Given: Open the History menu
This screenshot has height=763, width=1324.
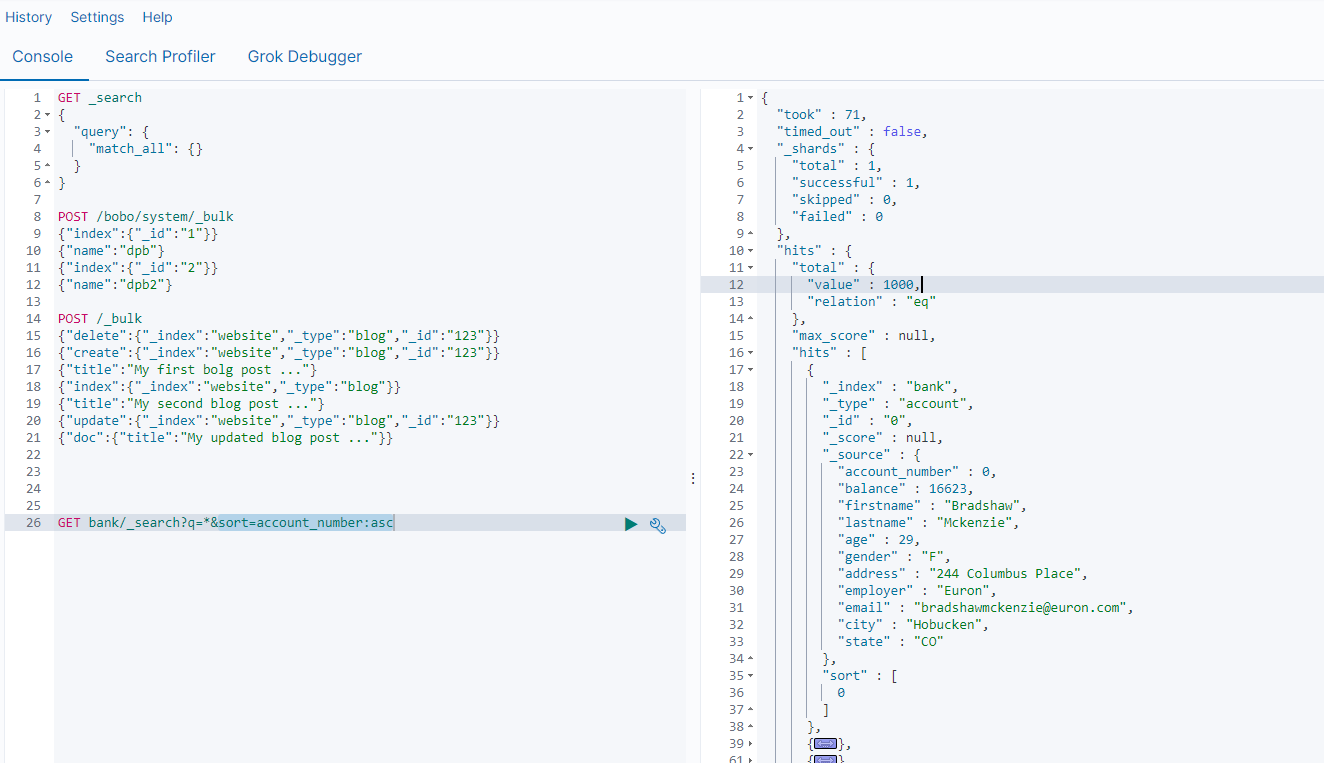Looking at the screenshot, I should pos(29,17).
